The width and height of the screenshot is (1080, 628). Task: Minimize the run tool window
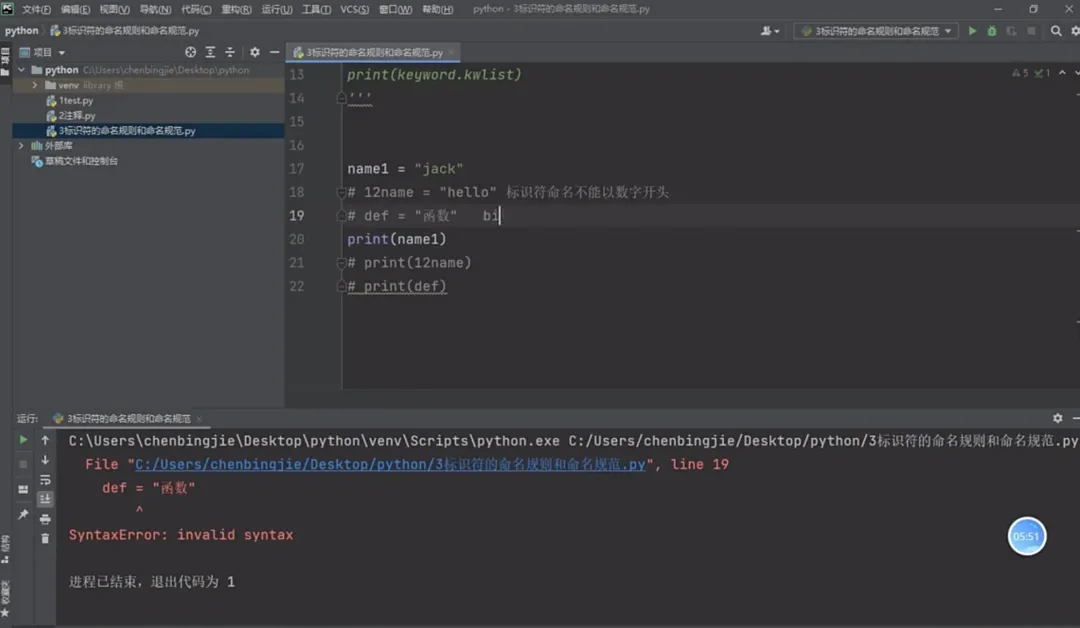1076,418
